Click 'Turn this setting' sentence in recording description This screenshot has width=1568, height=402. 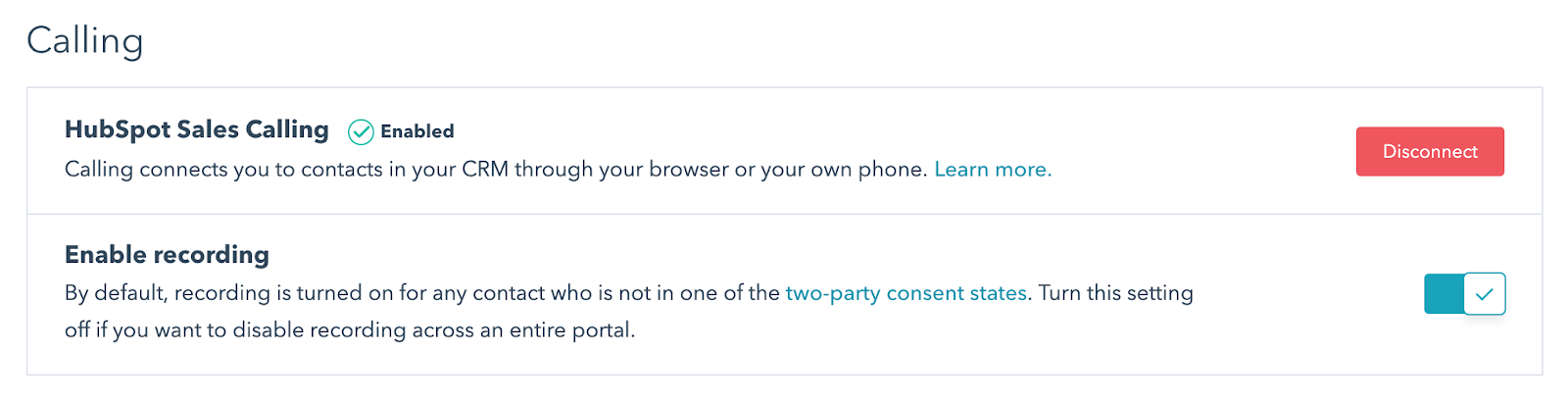click(x=1116, y=293)
